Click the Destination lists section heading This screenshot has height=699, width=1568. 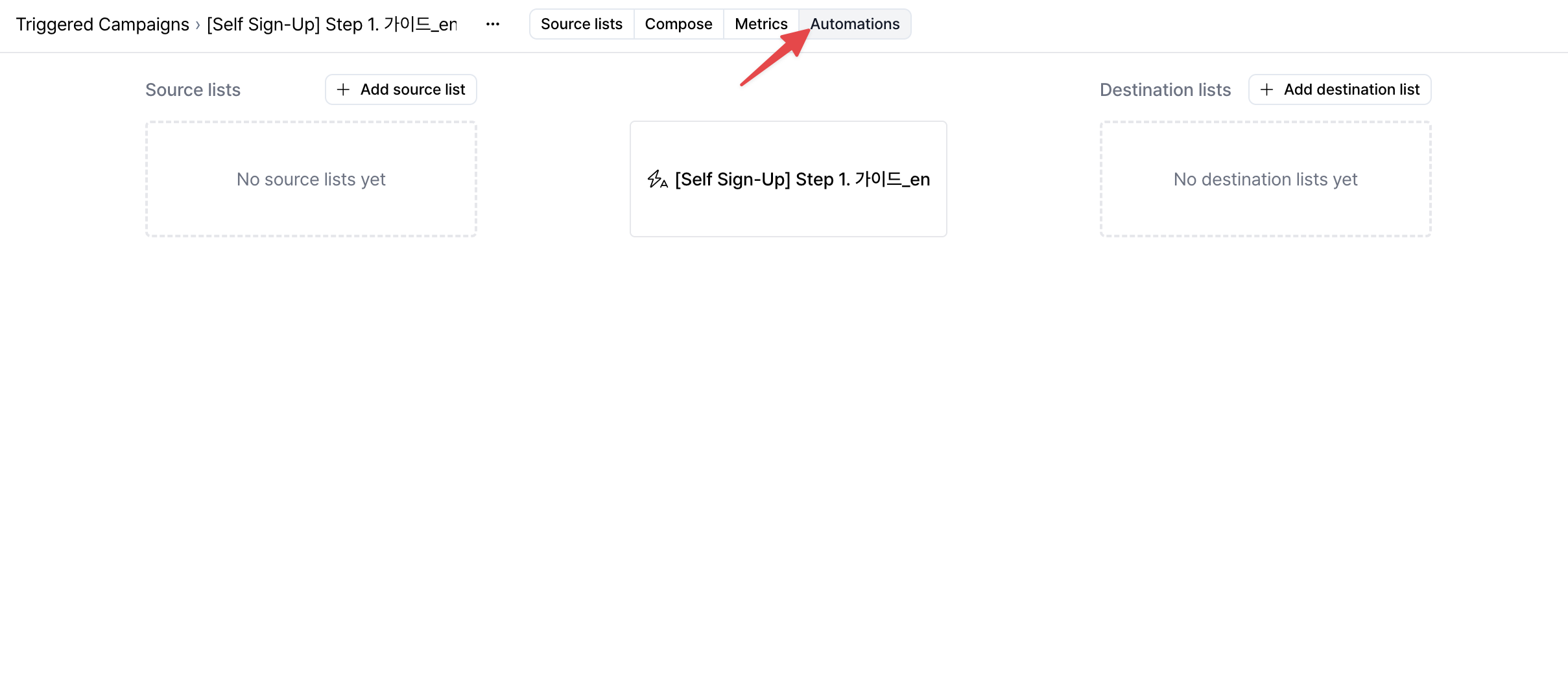[1165, 89]
